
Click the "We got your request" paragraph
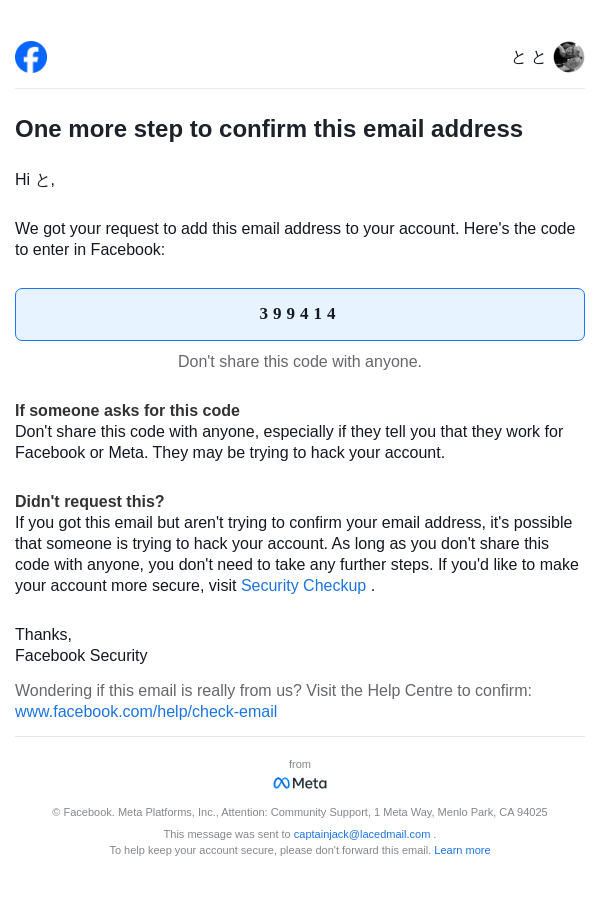tap(295, 239)
